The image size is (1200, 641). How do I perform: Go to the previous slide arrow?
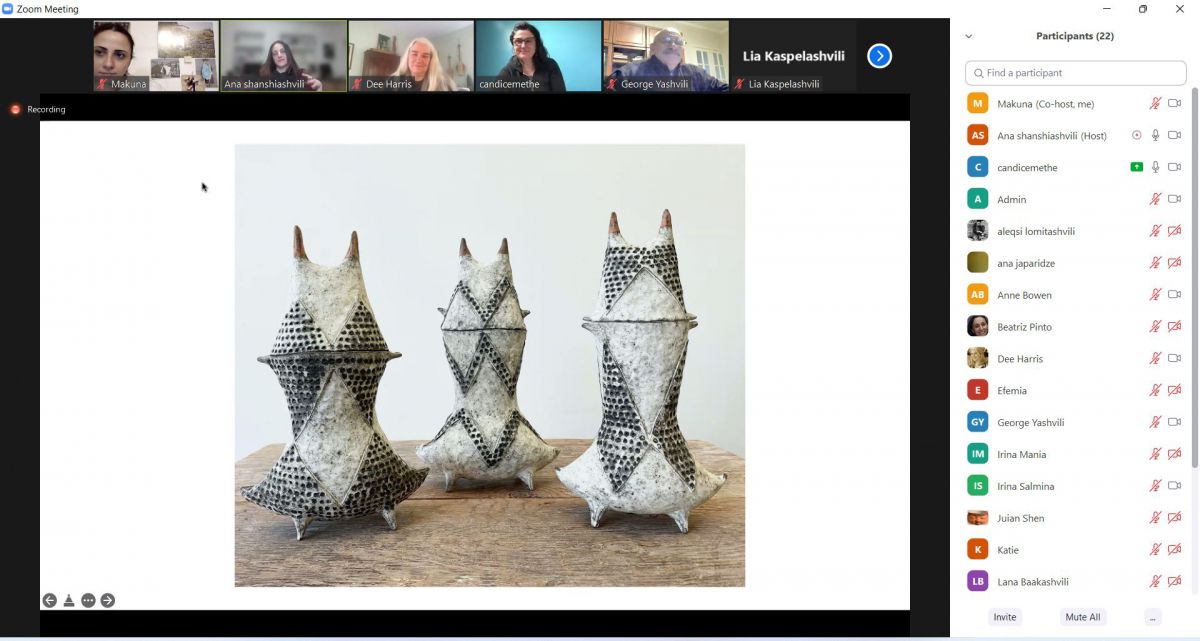[x=49, y=600]
